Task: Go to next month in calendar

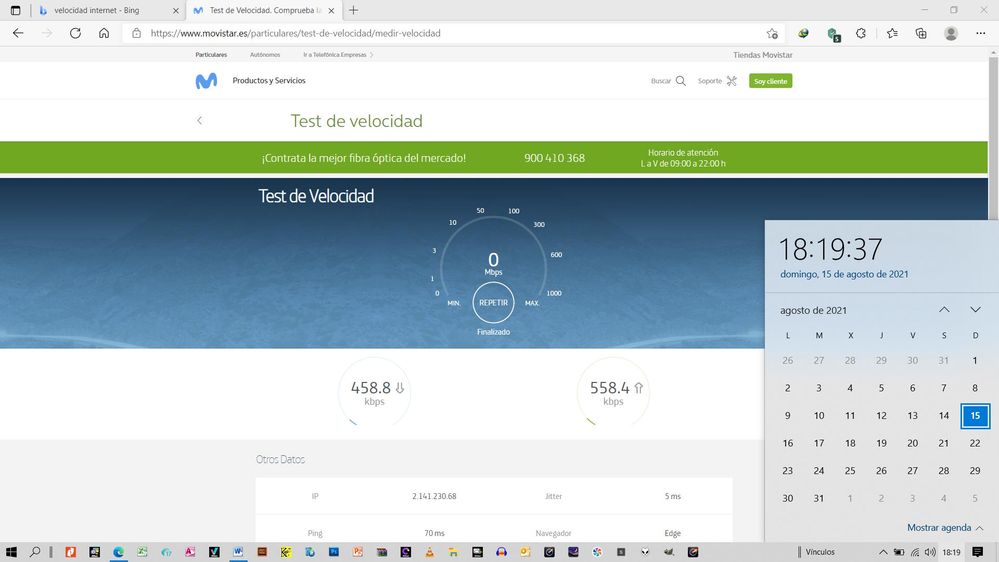Action: tap(975, 310)
